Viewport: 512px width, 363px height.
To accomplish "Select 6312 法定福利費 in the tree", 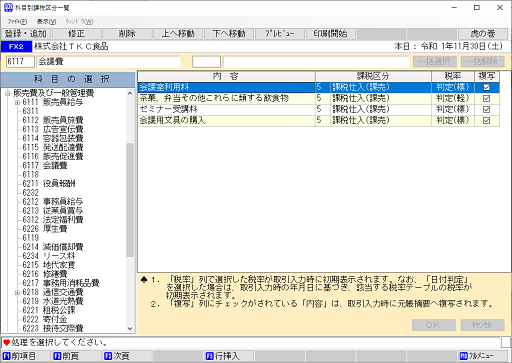I will 53,220.
